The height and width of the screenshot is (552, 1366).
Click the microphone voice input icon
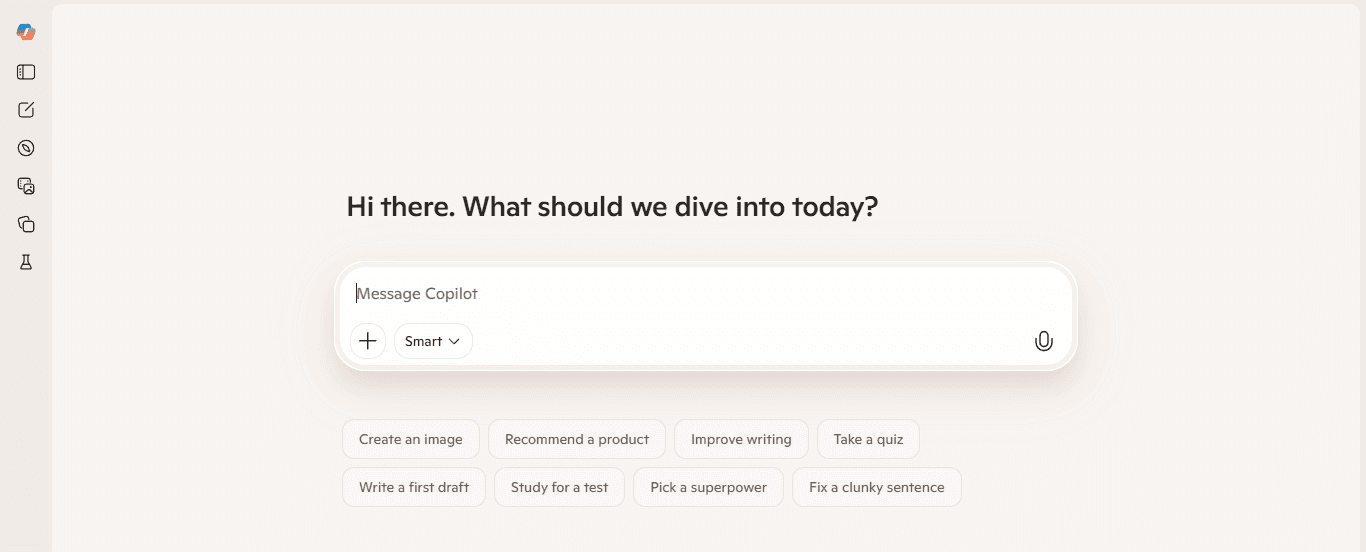(x=1043, y=341)
